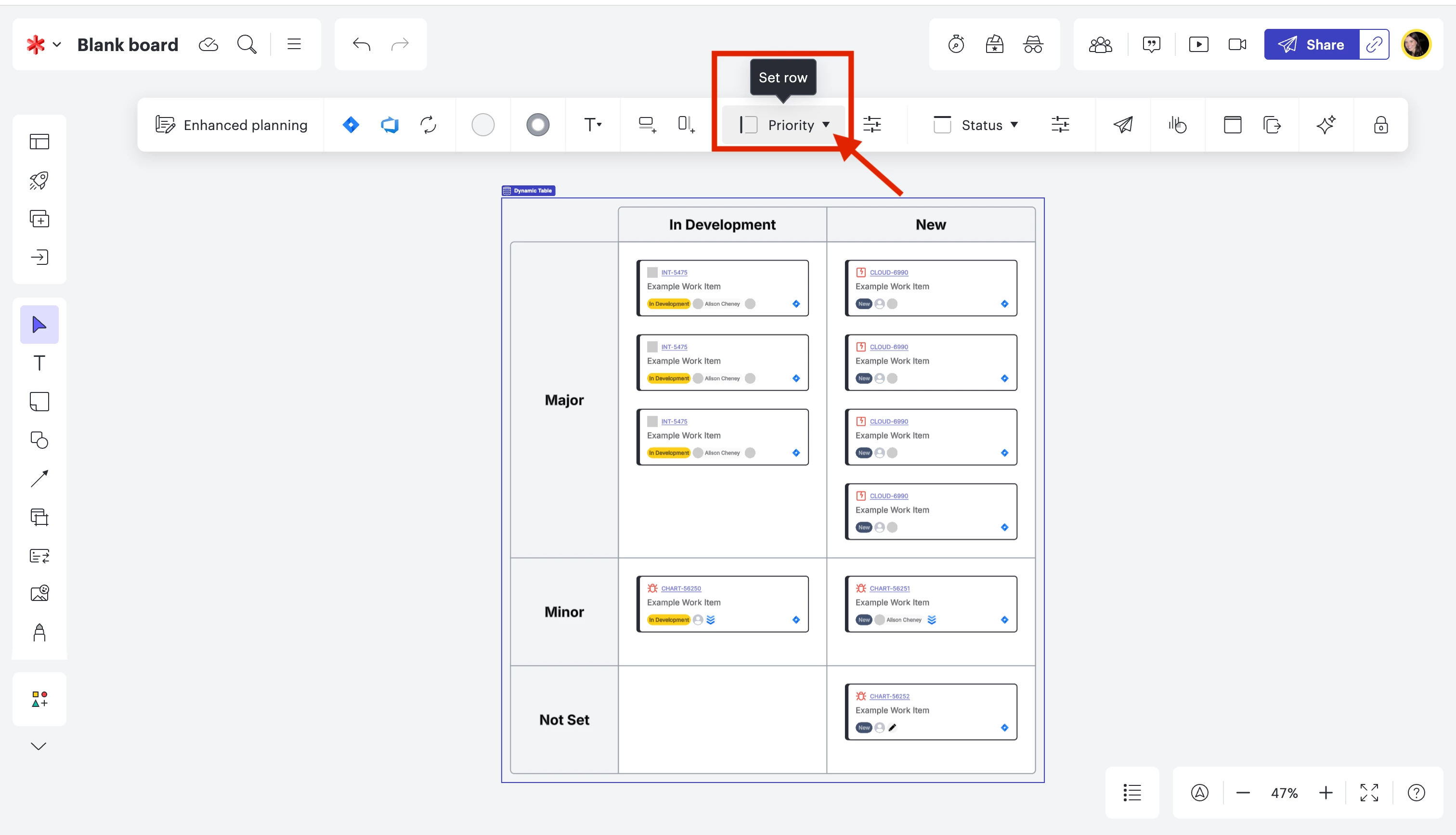Viewport: 1456px width, 835px height.
Task: Toggle fullscreen view in zoom bar
Action: pyautogui.click(x=1369, y=793)
